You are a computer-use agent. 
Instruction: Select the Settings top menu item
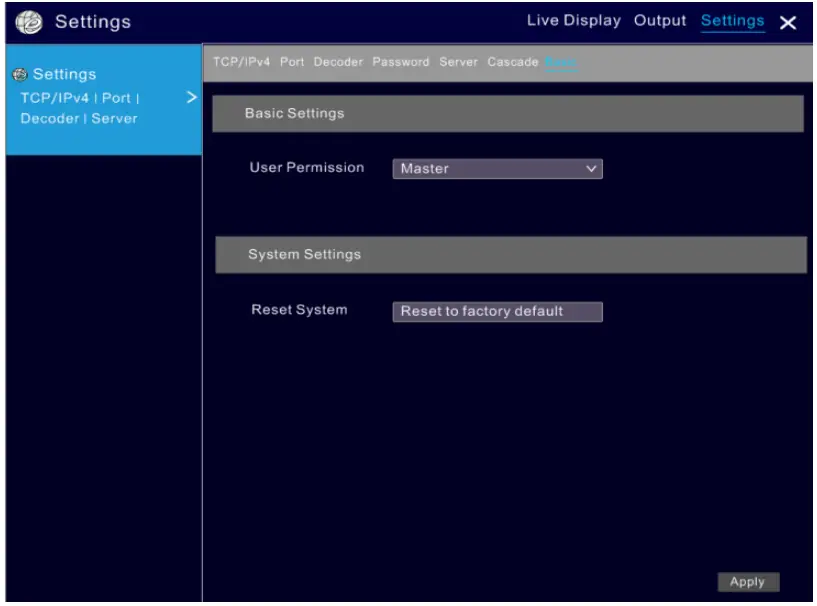[732, 21]
